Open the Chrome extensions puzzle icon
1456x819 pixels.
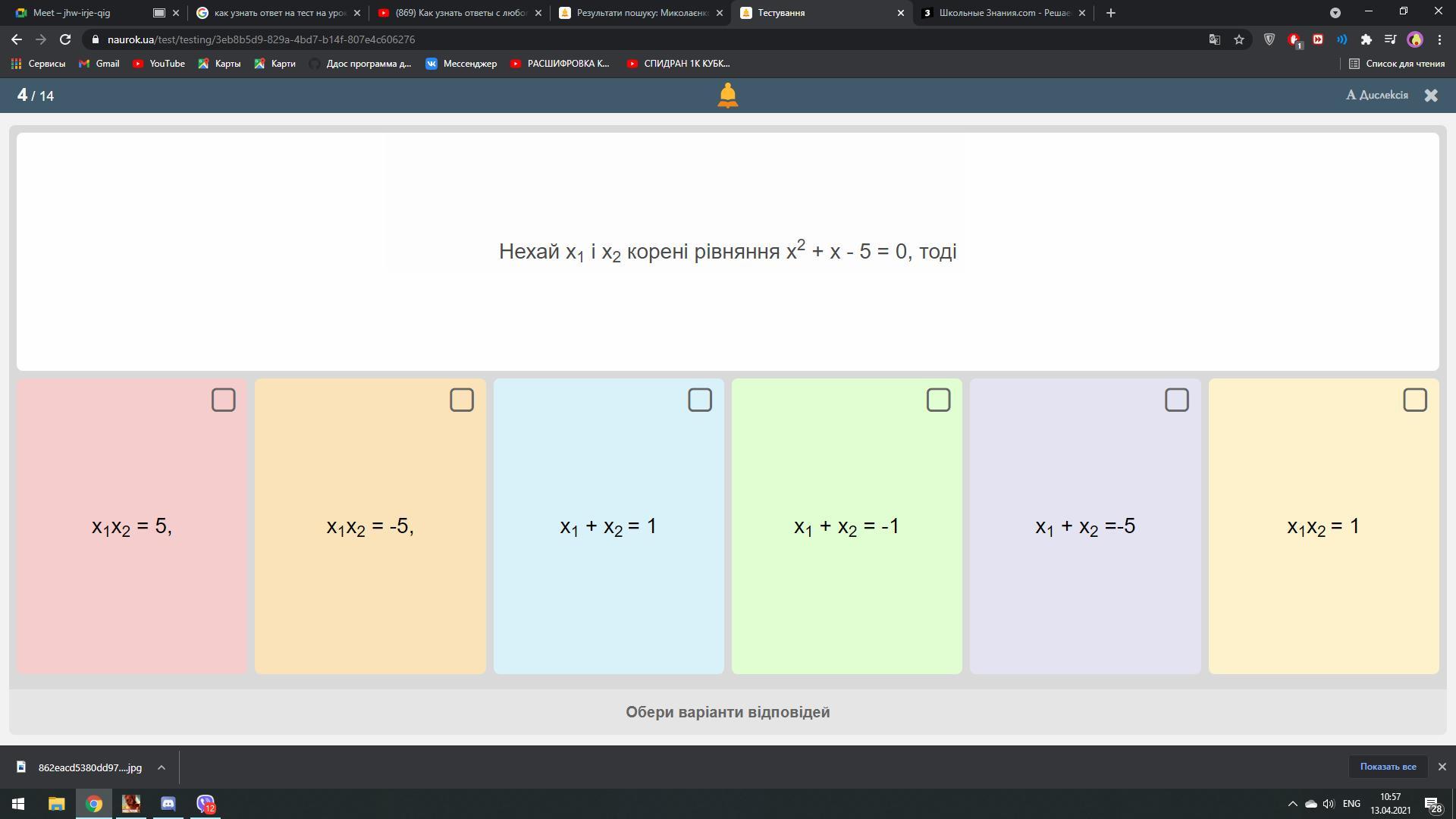(x=1366, y=39)
